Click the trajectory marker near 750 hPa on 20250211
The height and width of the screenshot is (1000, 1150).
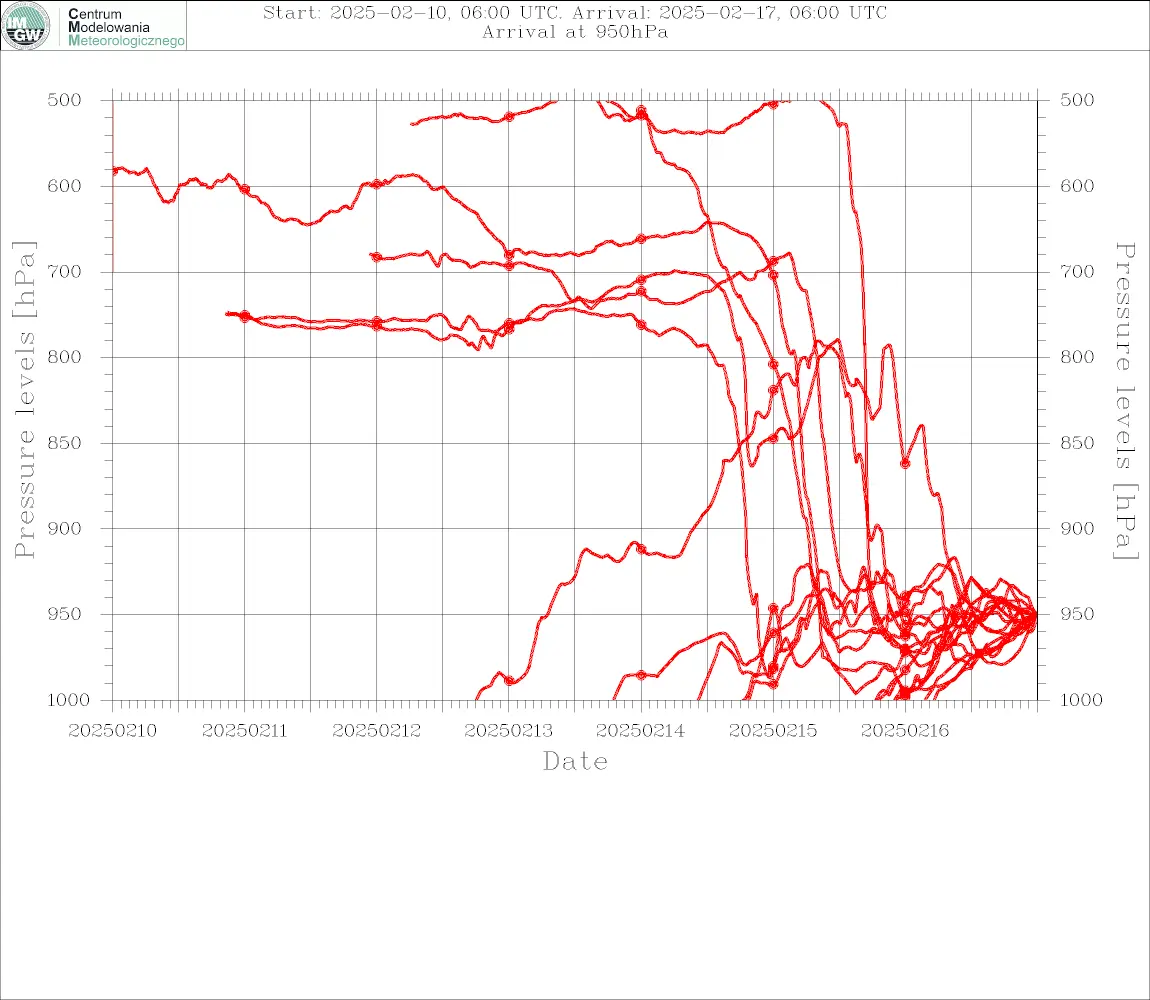(245, 316)
